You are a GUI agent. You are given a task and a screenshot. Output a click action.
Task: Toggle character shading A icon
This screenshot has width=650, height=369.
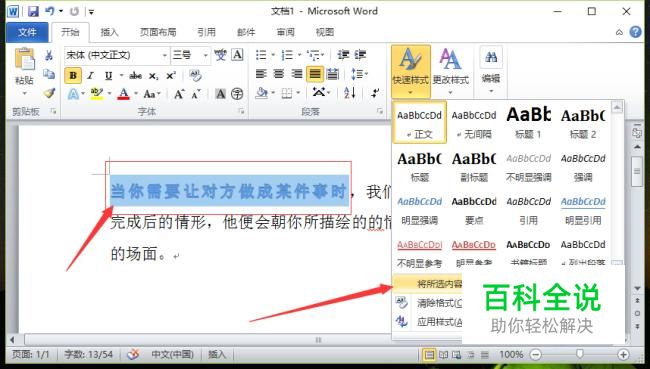pos(220,94)
